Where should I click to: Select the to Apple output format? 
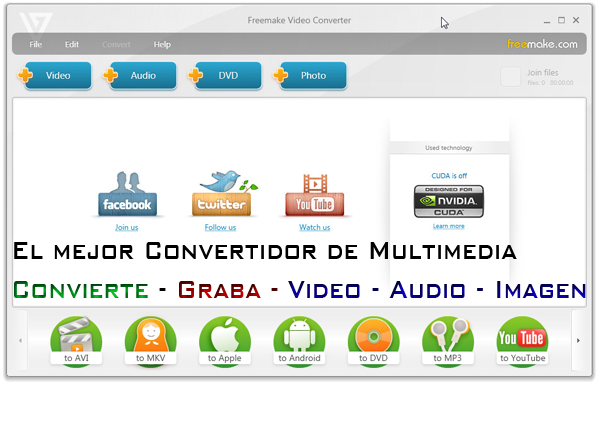225,342
